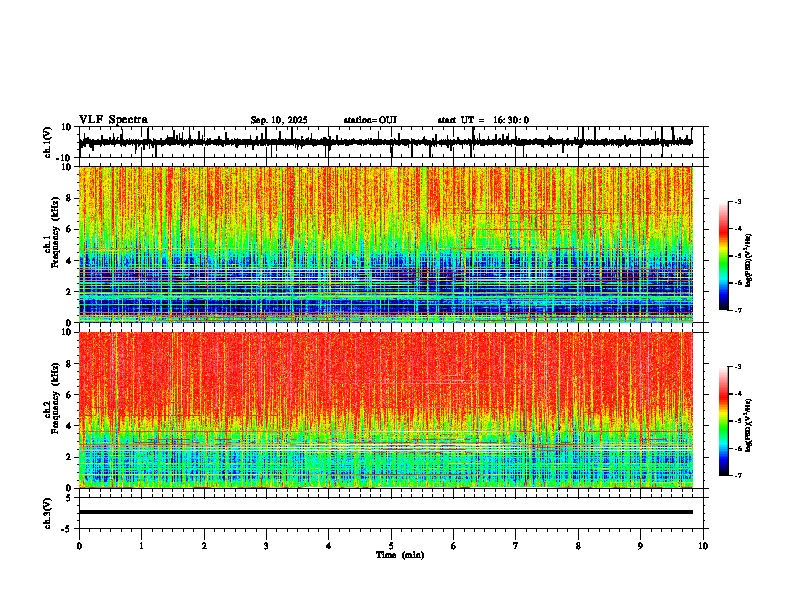
Task: Click time axis tick label "4"
Action: click(x=329, y=546)
